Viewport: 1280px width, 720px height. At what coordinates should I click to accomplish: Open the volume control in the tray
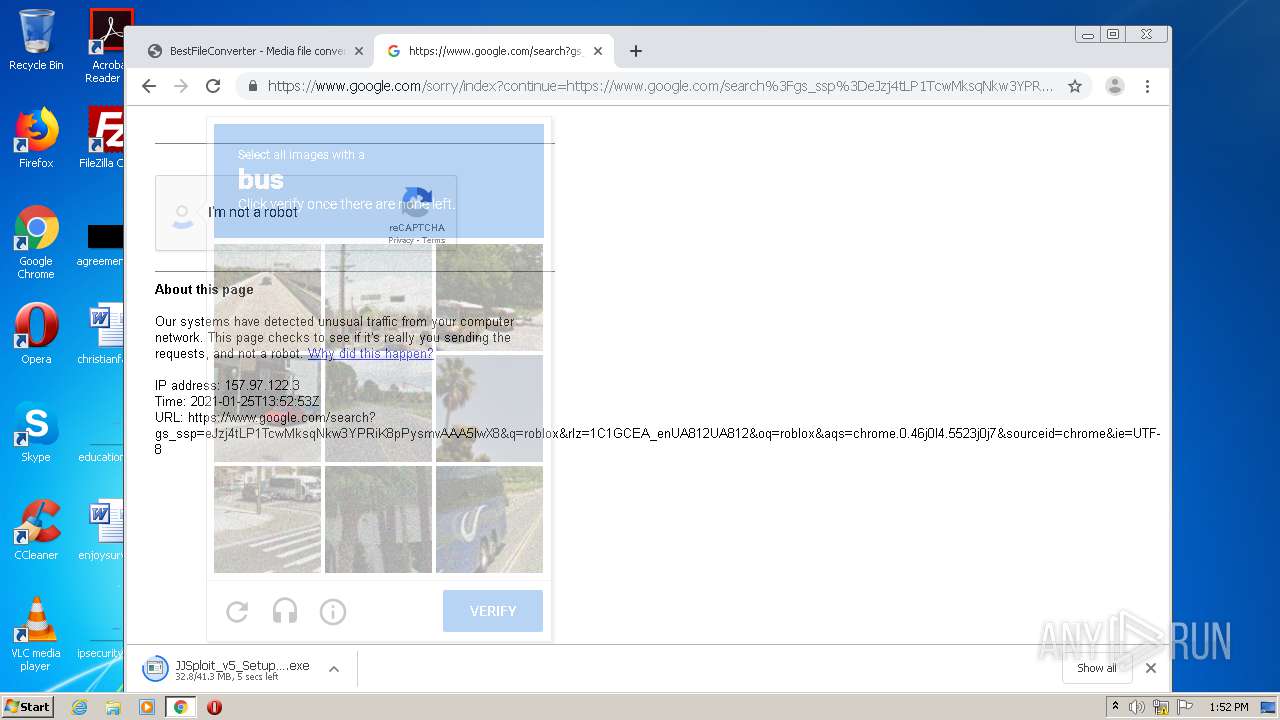pos(1137,707)
